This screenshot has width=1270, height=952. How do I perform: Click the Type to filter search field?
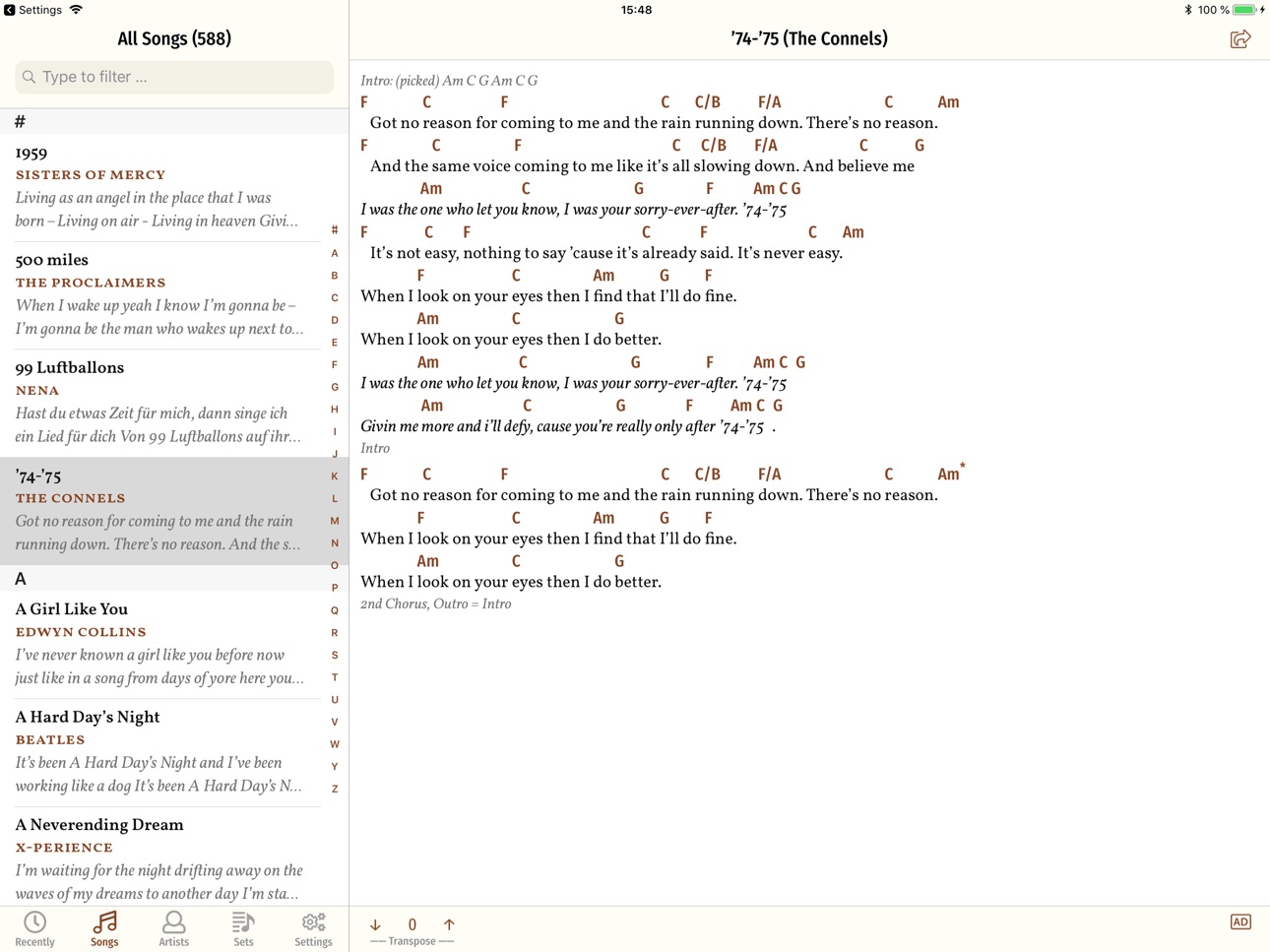tap(174, 77)
